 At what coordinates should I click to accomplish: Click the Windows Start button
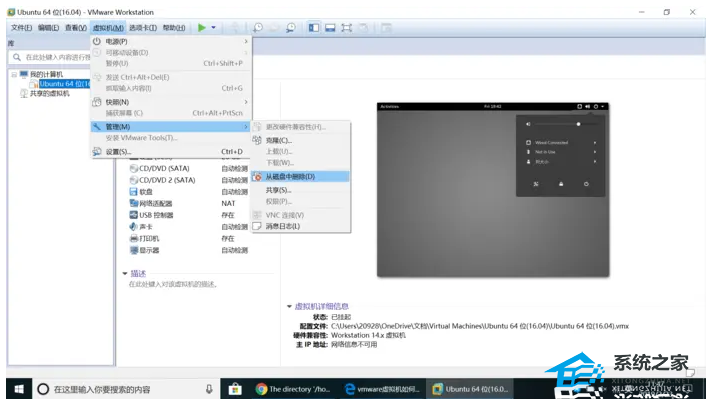point(19,389)
